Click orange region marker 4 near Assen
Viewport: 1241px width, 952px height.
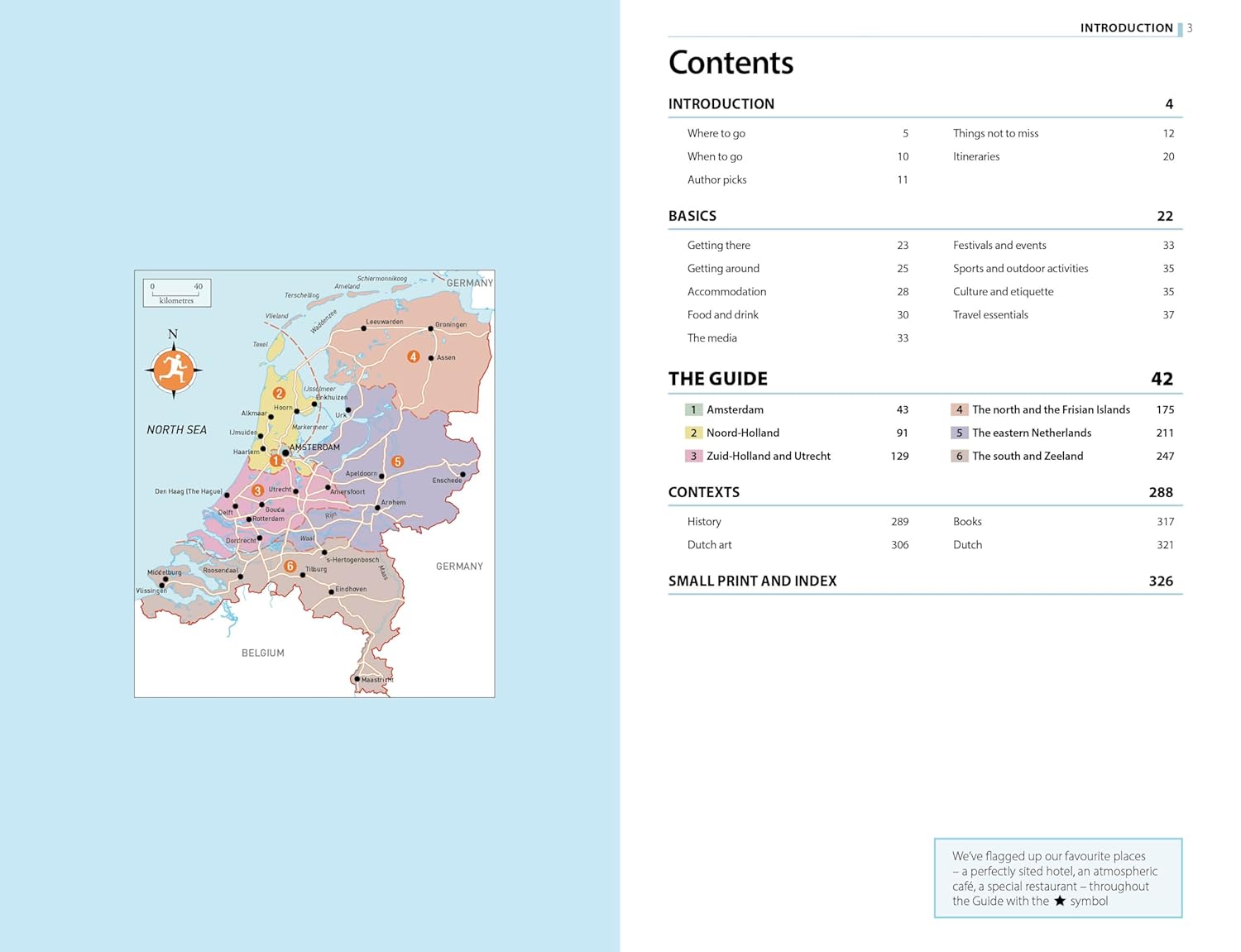413,356
